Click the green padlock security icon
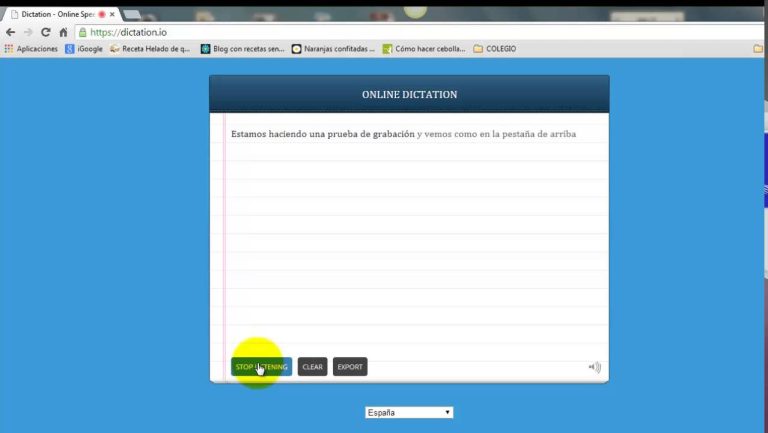Viewport: 768px width, 433px height. [83, 32]
